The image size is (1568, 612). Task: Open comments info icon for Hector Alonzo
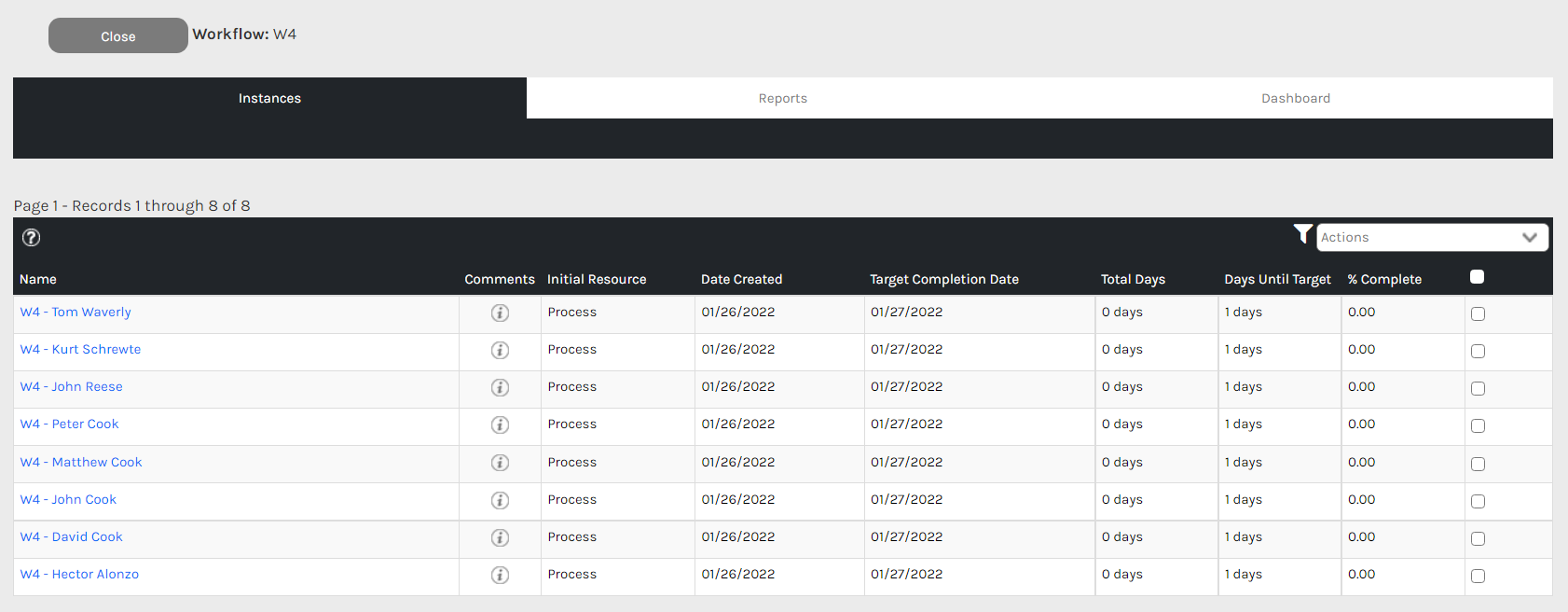(500, 575)
